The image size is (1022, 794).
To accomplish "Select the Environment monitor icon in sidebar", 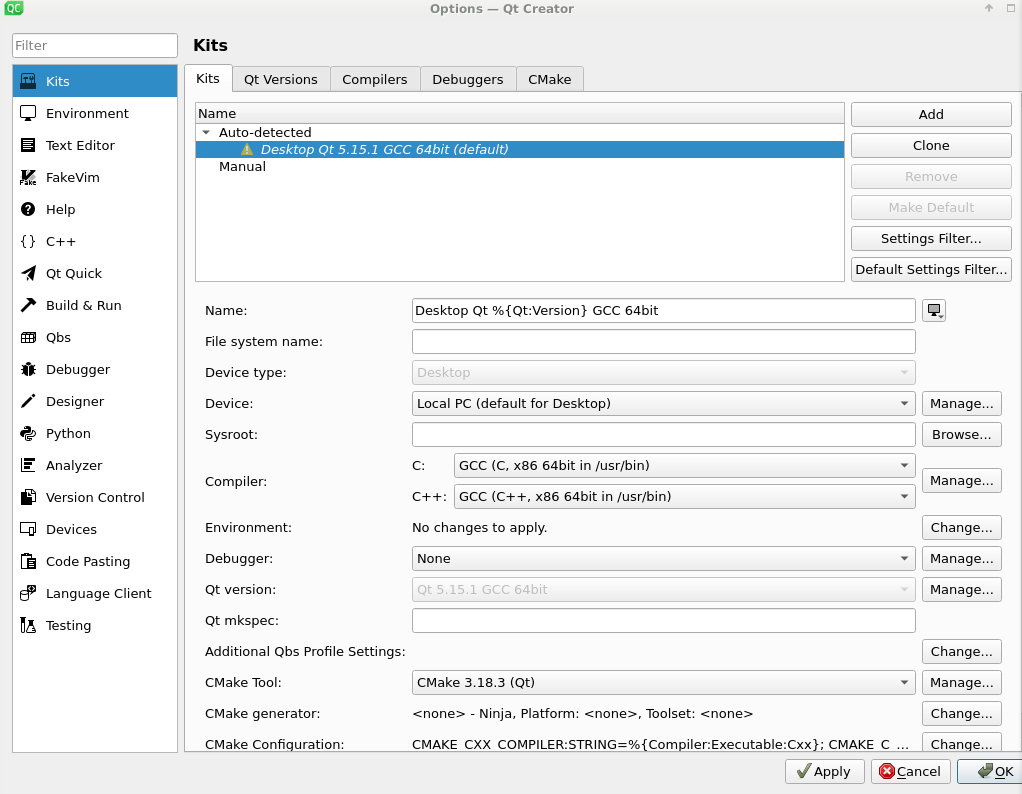I will 28,113.
